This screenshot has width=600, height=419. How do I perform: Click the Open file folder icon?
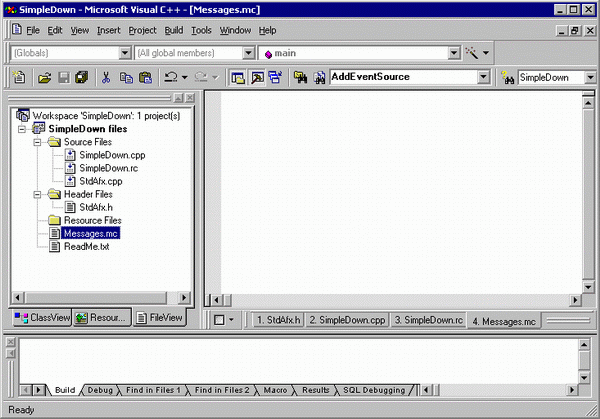45,78
